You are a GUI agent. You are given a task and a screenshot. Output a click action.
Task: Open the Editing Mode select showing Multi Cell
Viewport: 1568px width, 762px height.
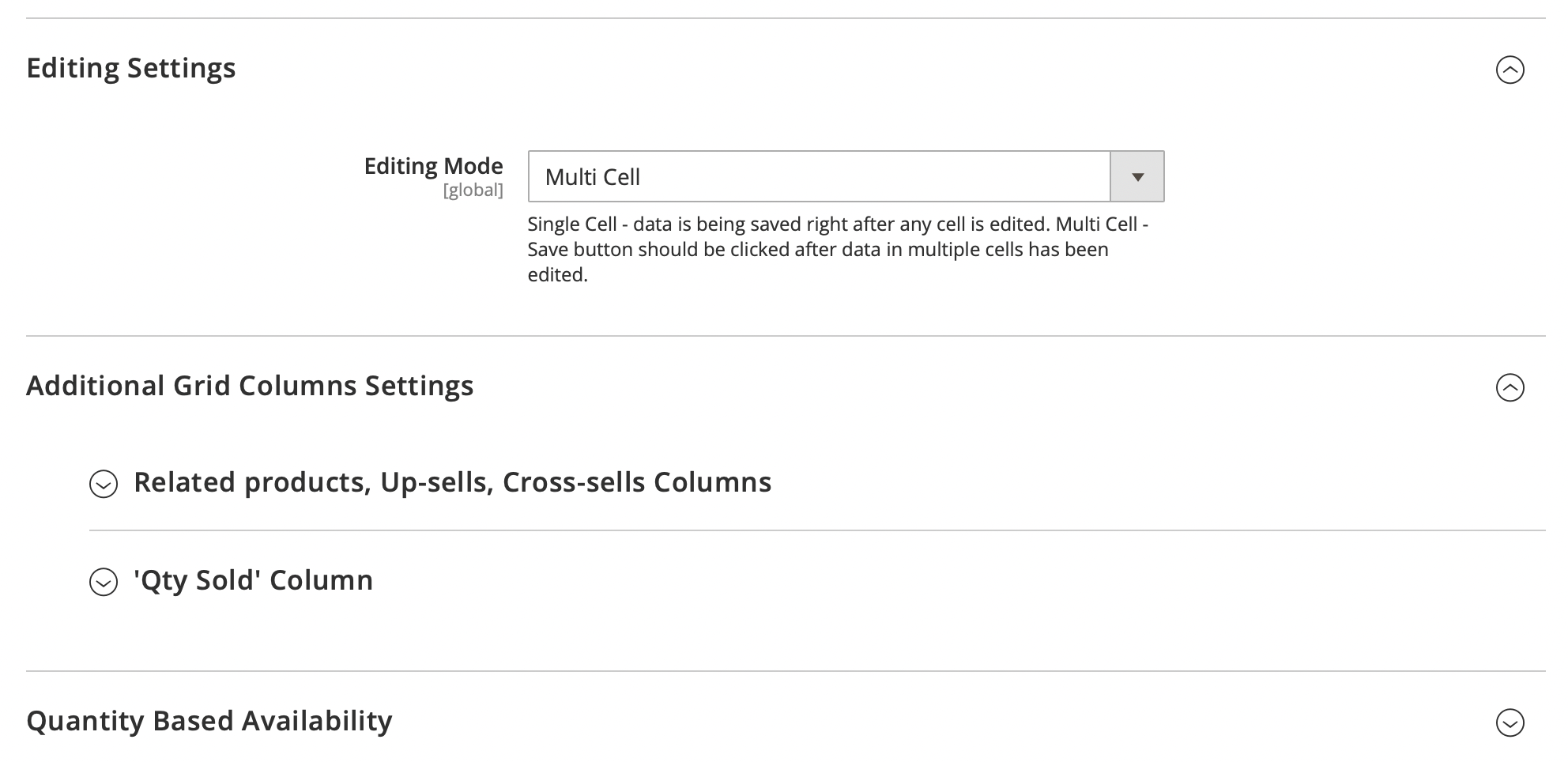point(819,176)
